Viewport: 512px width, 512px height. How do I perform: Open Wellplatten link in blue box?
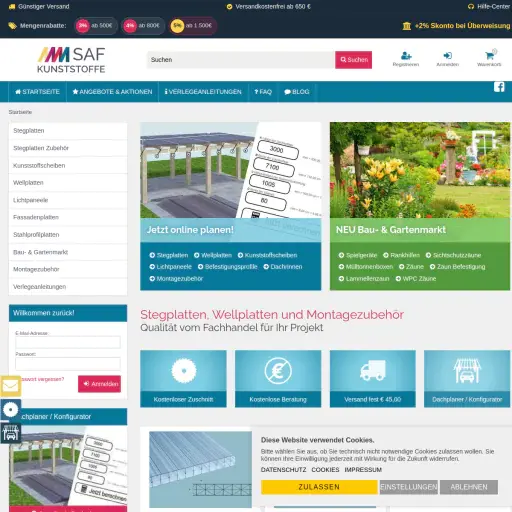pyautogui.click(x=213, y=255)
